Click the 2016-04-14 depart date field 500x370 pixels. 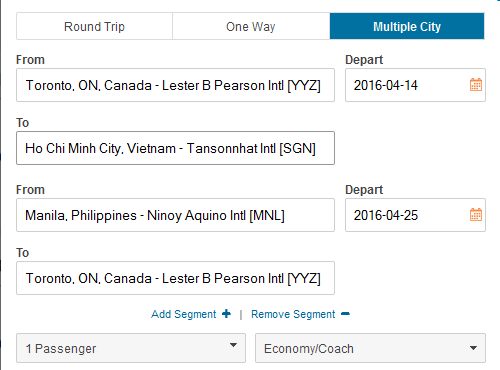pyautogui.click(x=415, y=85)
